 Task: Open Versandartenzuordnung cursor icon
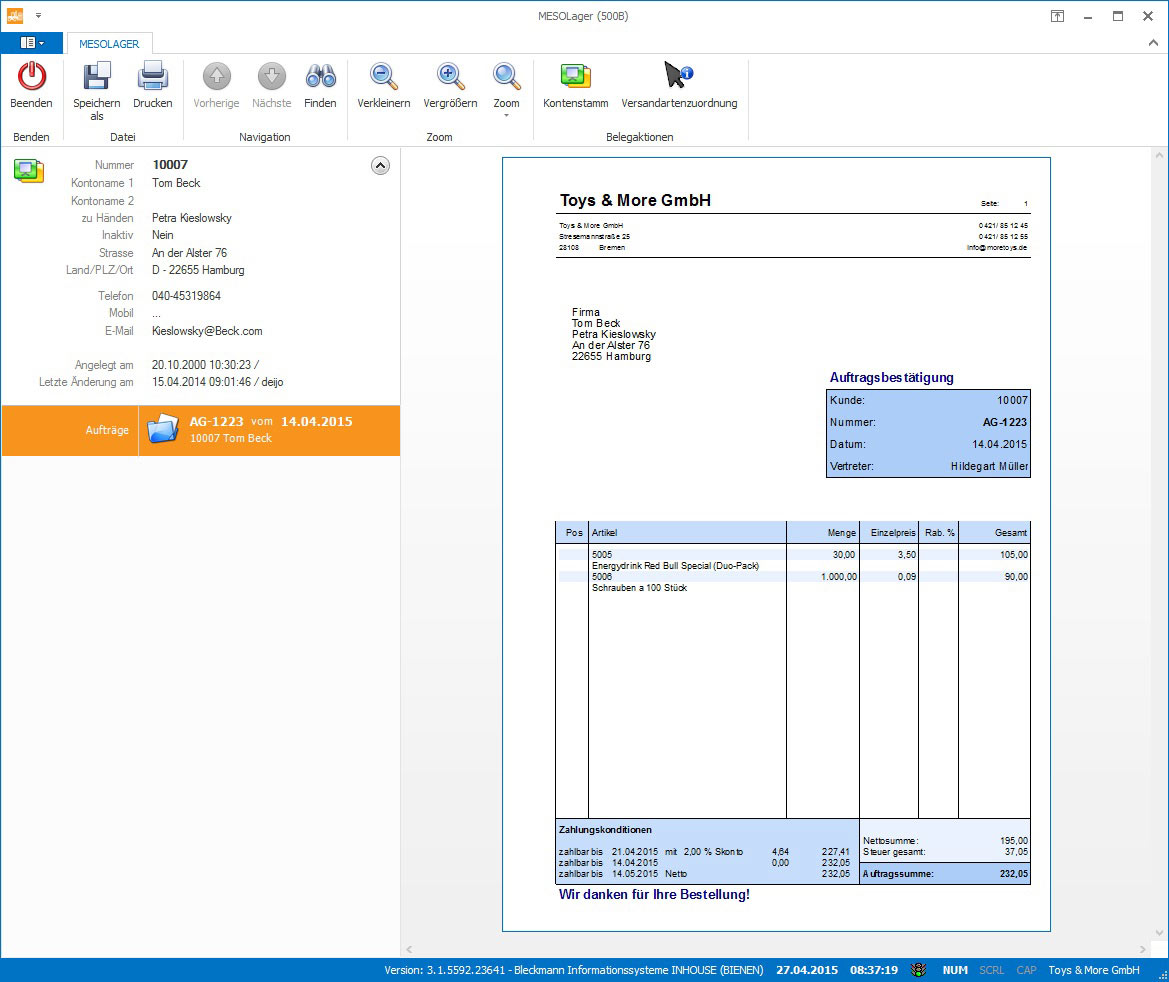(x=679, y=75)
